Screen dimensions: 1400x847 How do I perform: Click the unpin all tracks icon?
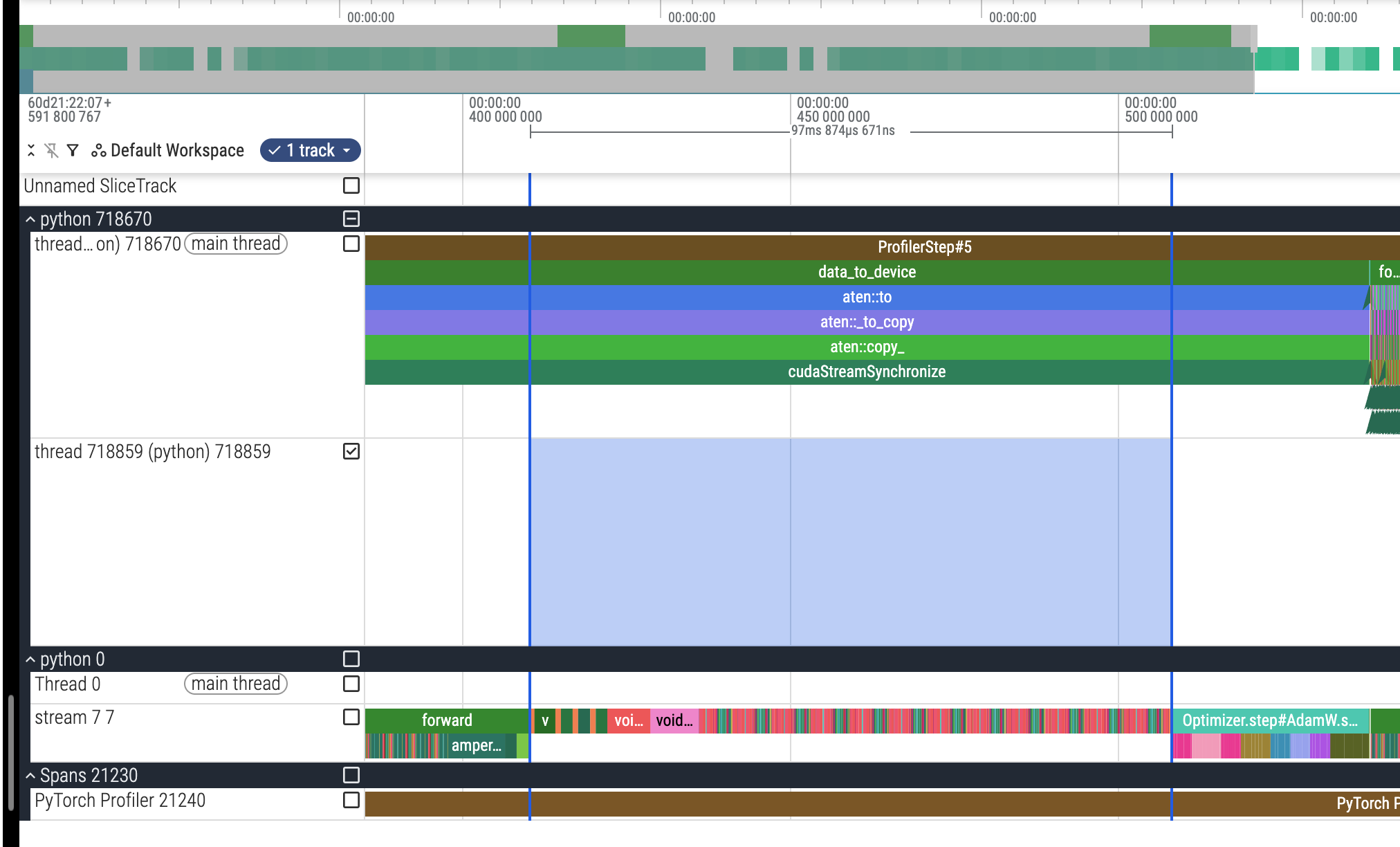click(52, 150)
